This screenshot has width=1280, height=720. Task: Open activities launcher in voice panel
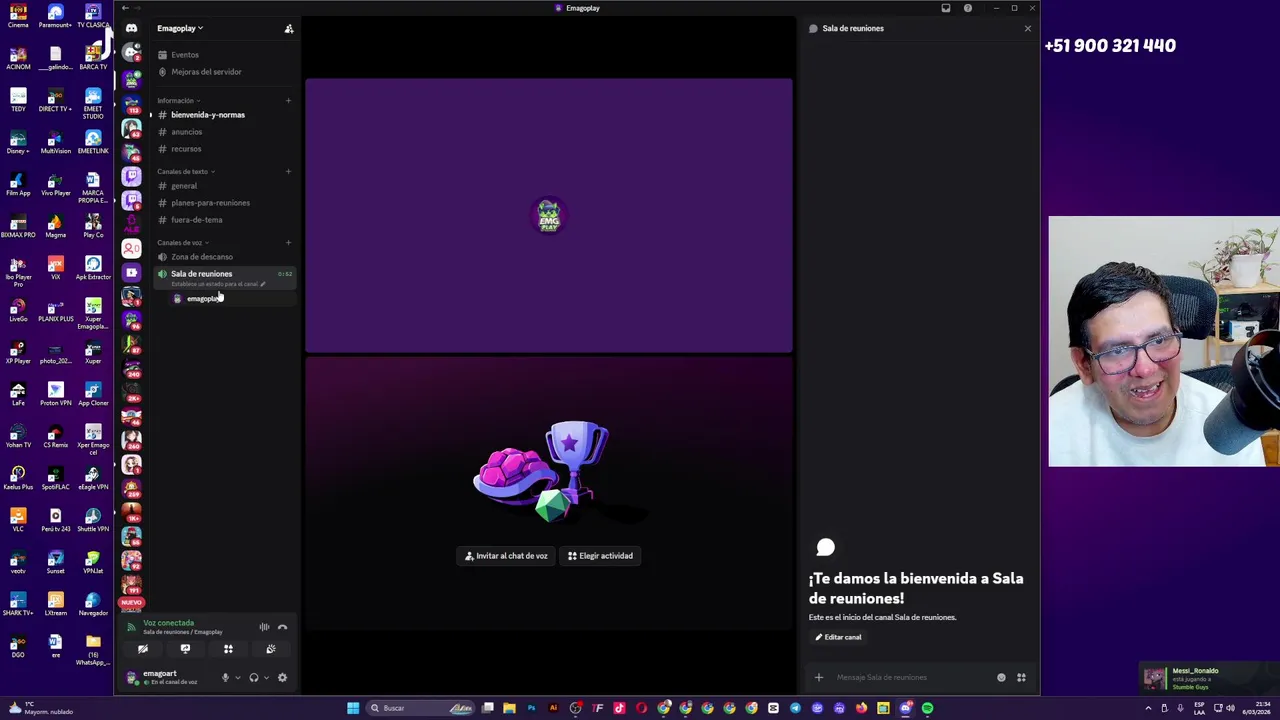coord(228,649)
